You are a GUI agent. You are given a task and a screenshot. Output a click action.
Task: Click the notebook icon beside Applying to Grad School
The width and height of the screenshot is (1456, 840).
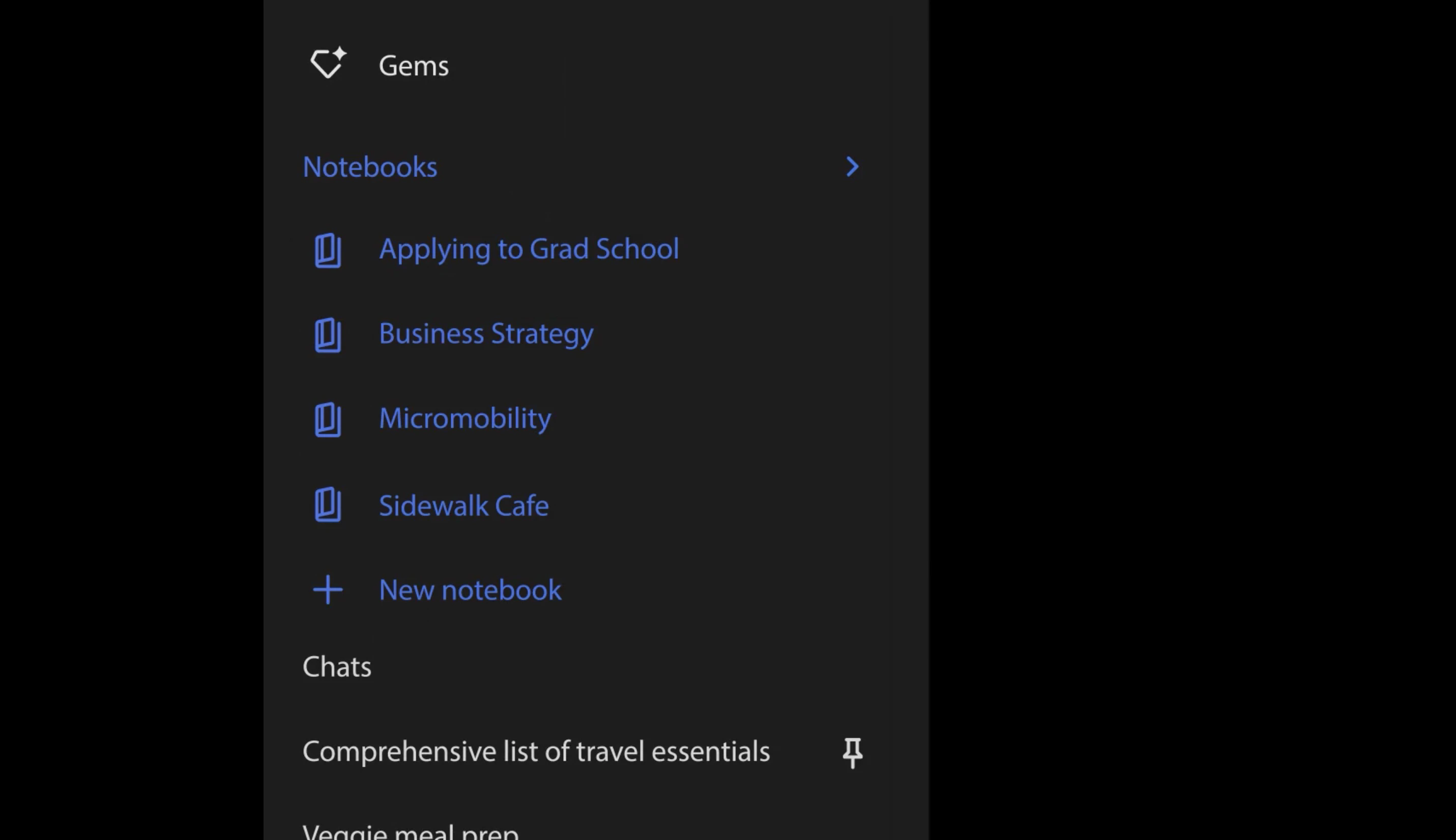point(328,250)
